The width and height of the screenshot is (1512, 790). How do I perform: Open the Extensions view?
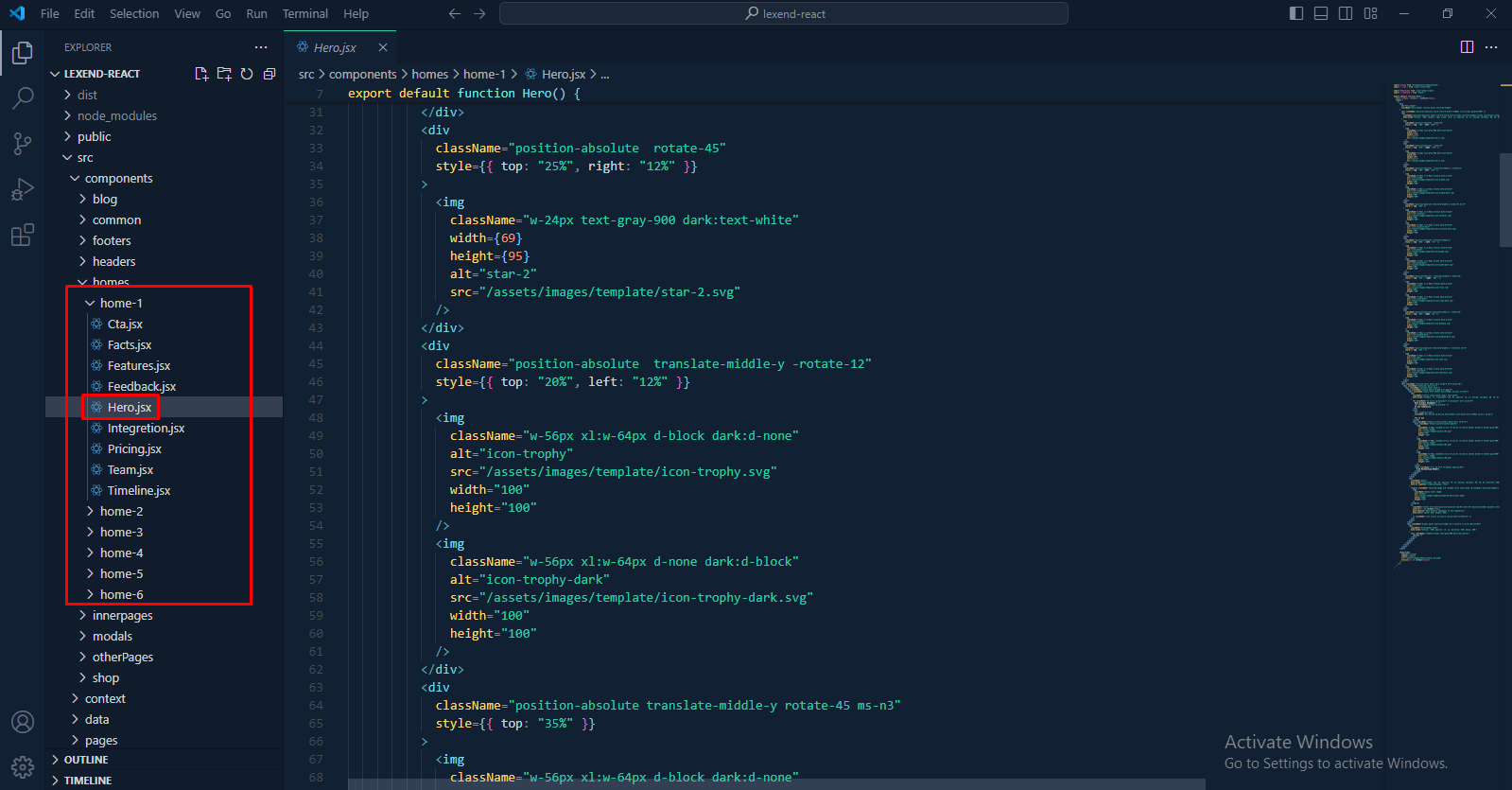[x=23, y=235]
